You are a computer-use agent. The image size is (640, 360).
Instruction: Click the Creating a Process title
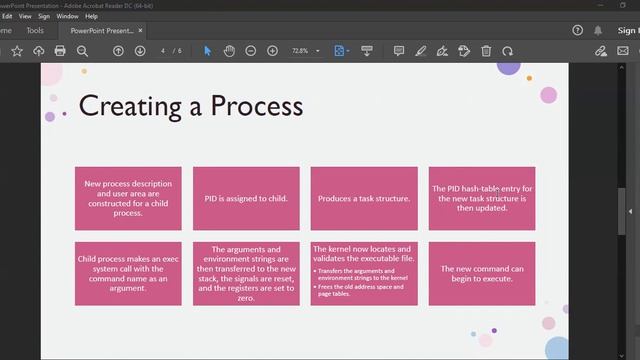click(x=191, y=106)
